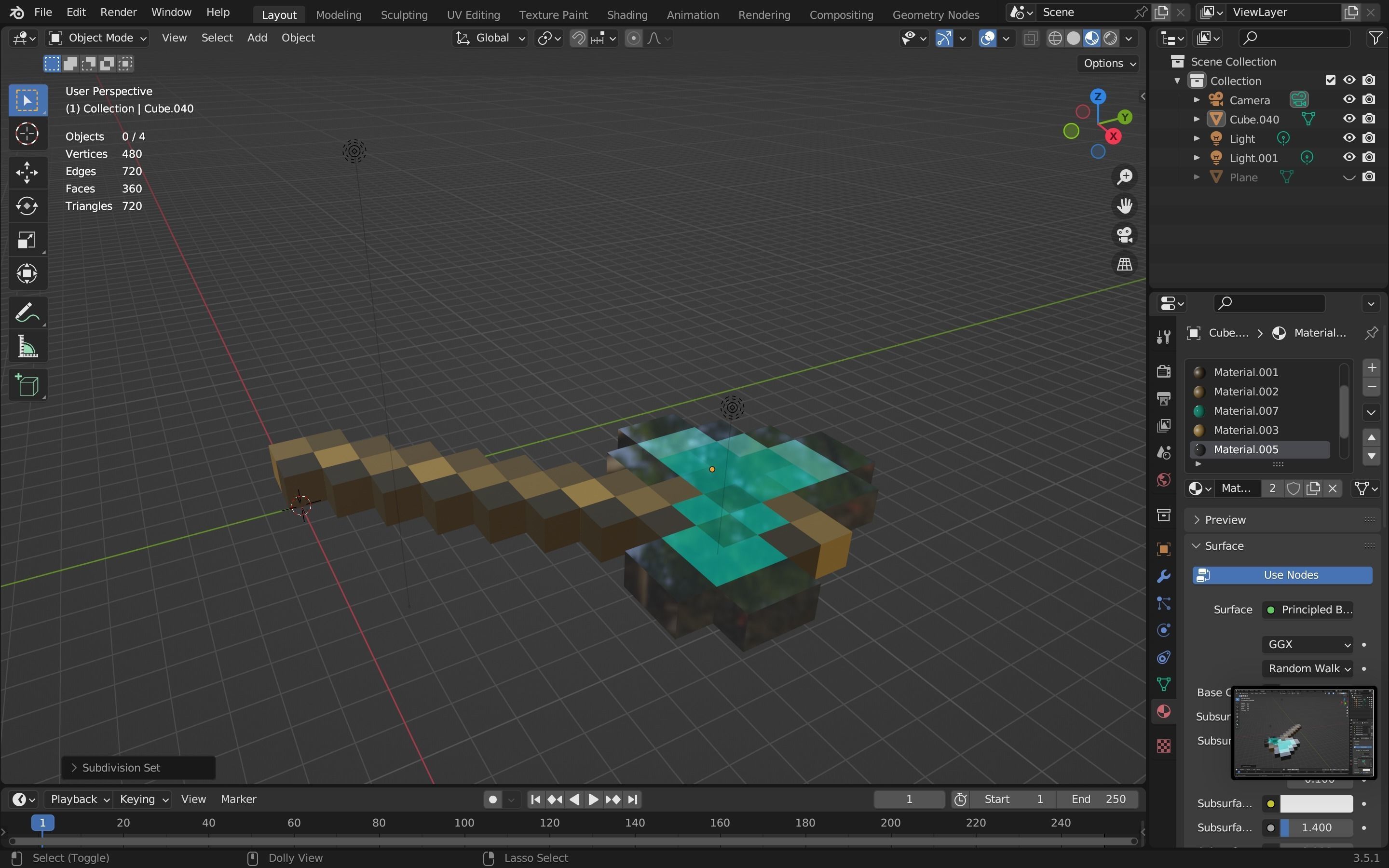This screenshot has height=868, width=1389.
Task: Toggle camera view icon
Action: pyautogui.click(x=1124, y=235)
